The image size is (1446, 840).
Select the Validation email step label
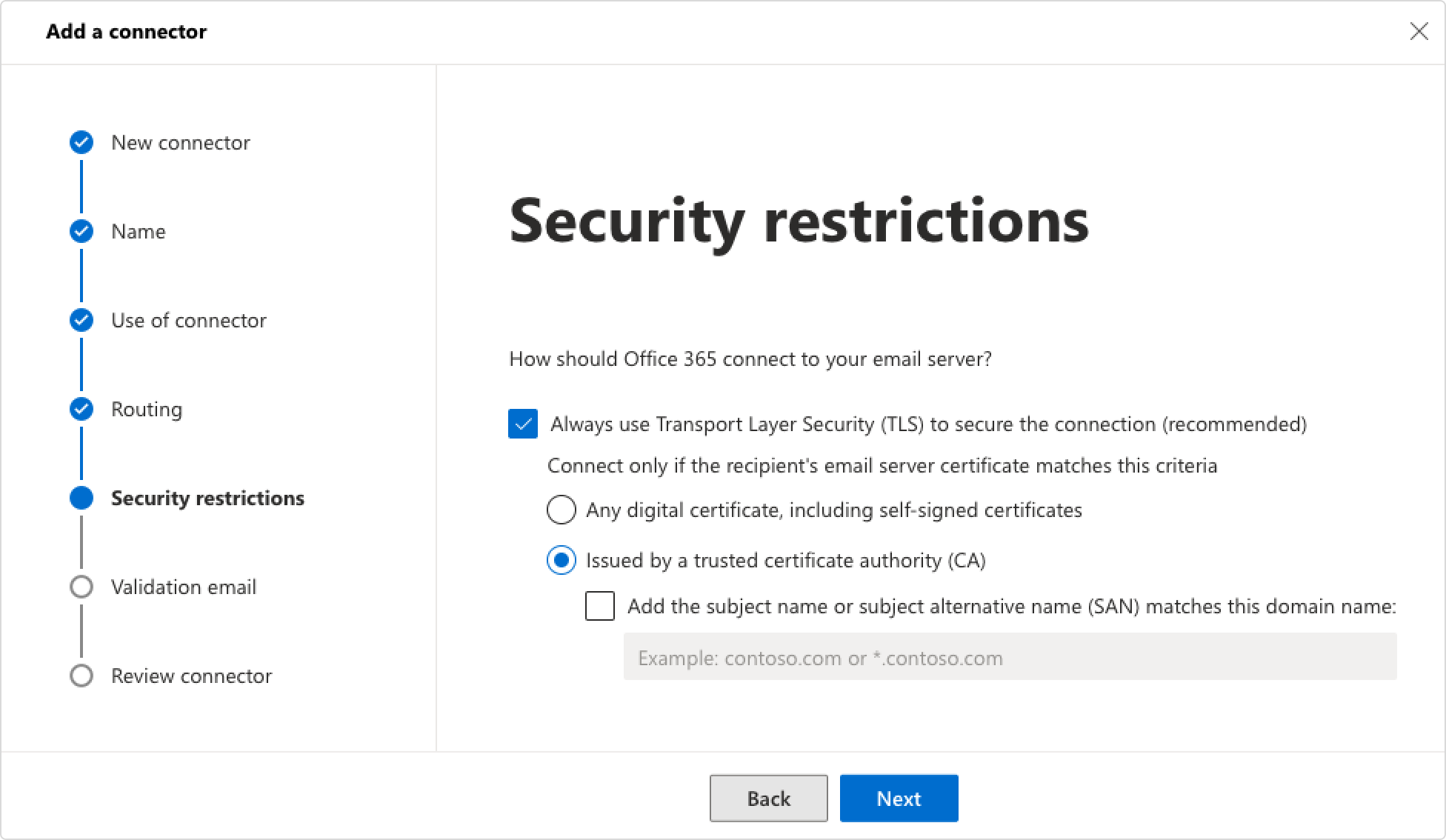pyautogui.click(x=184, y=587)
